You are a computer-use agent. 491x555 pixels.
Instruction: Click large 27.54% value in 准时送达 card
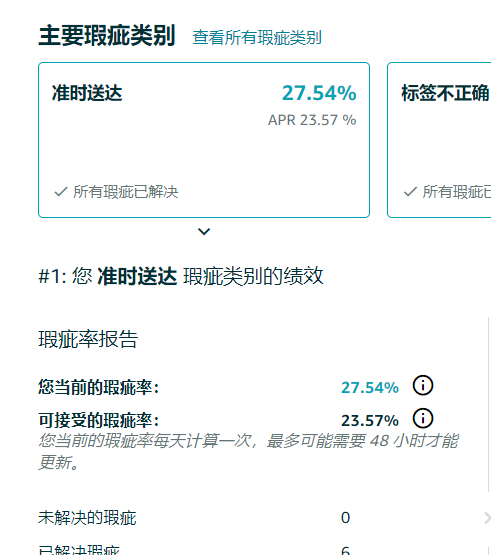(319, 93)
